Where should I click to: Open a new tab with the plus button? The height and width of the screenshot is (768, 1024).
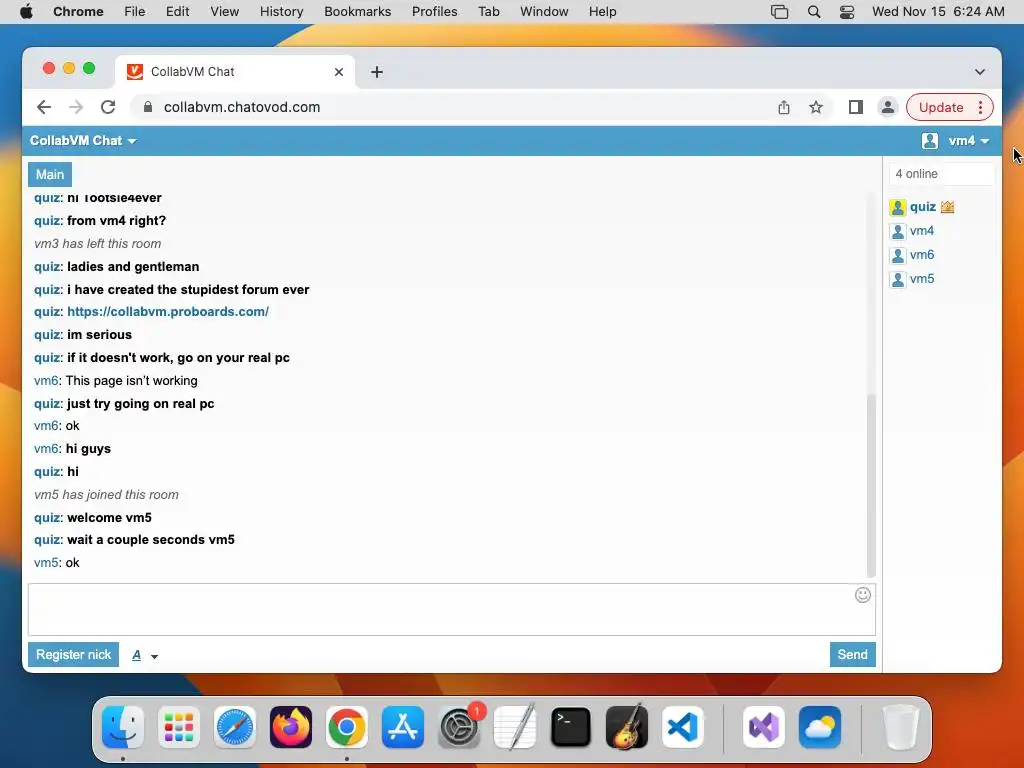(x=377, y=72)
